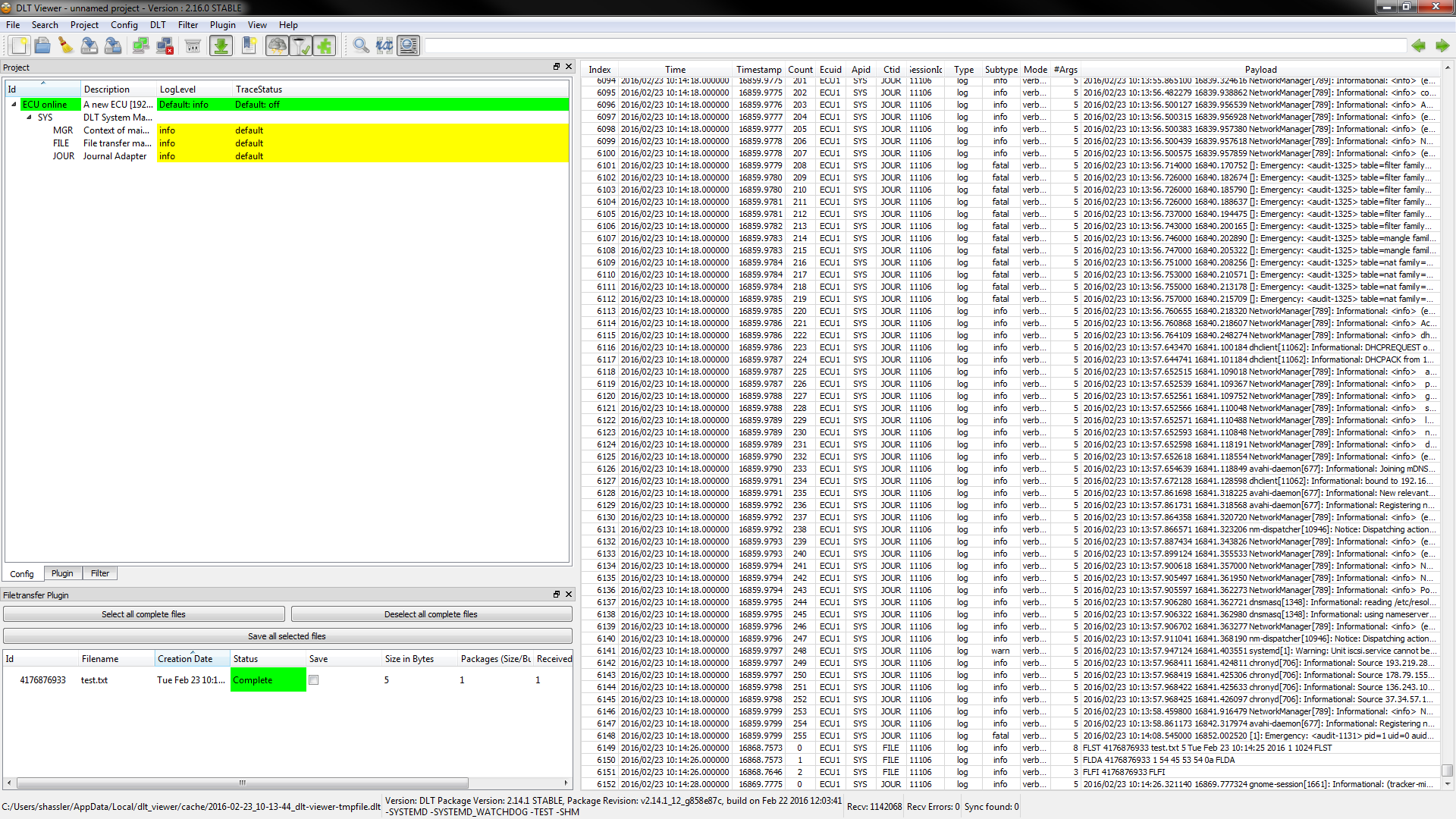Toggle regular expression search icon
The width and height of the screenshot is (1456, 819).
(384, 46)
